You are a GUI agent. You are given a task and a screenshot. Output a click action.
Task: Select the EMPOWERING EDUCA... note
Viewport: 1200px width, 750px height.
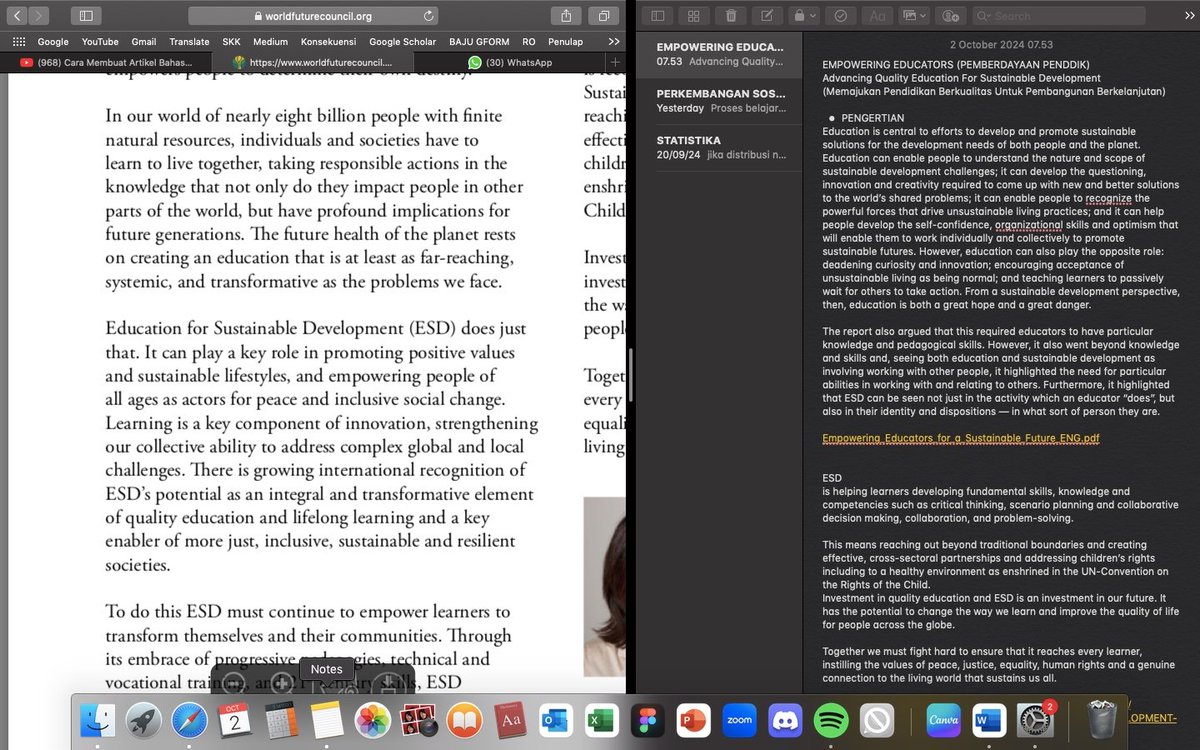coord(719,54)
